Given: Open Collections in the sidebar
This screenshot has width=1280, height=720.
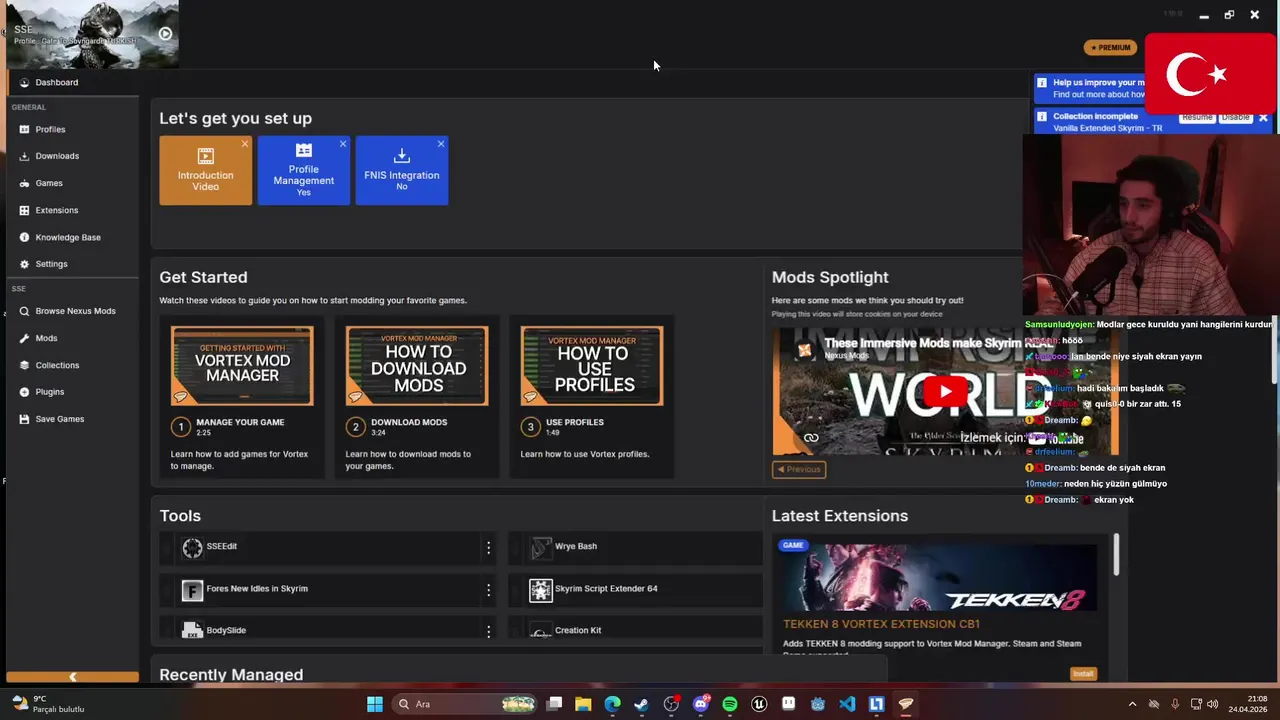Looking at the screenshot, I should [x=57, y=365].
